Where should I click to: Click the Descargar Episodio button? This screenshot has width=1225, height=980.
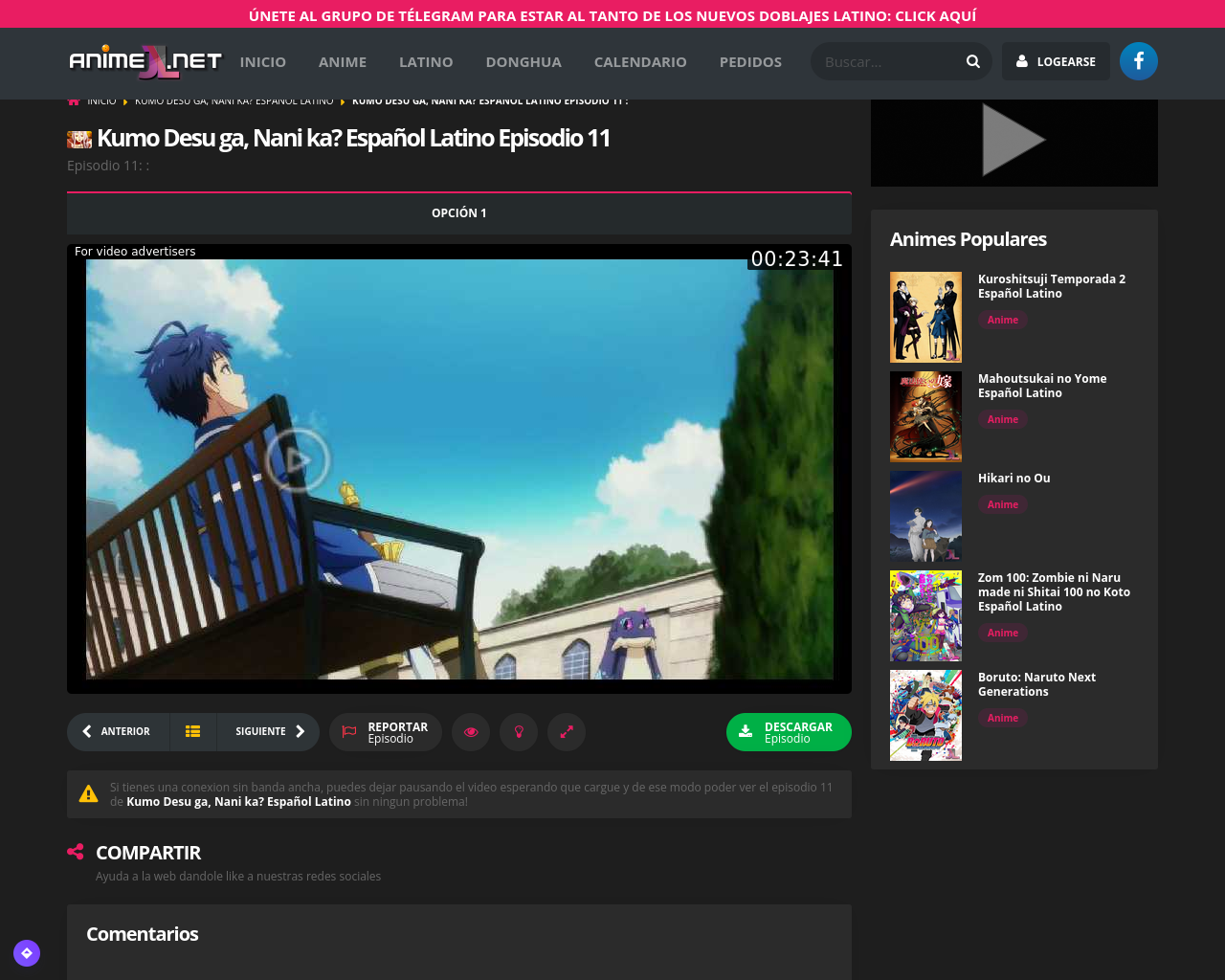pyautogui.click(x=789, y=732)
